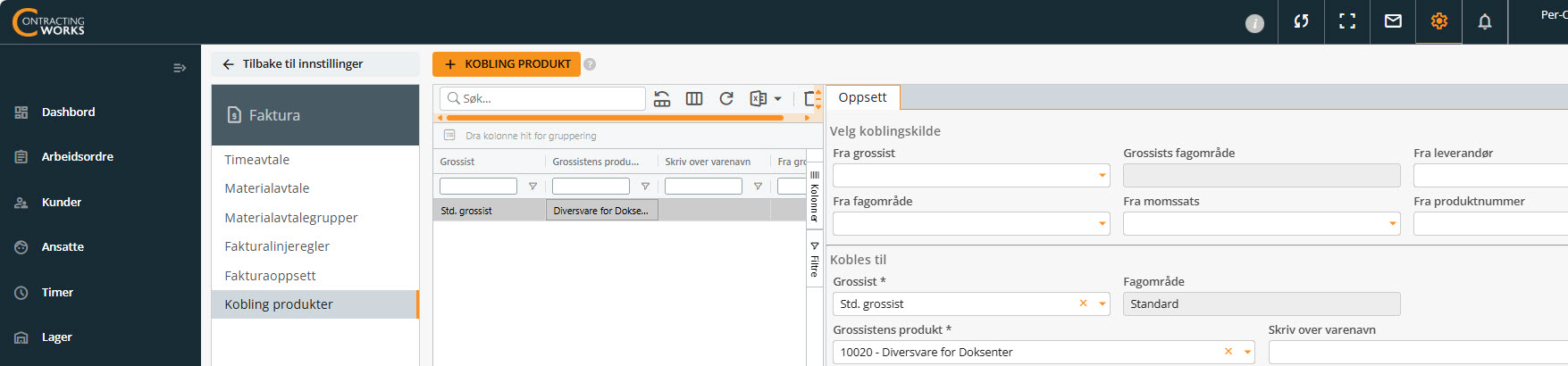Collapse the sidebar menu toggle icon

pos(180,68)
